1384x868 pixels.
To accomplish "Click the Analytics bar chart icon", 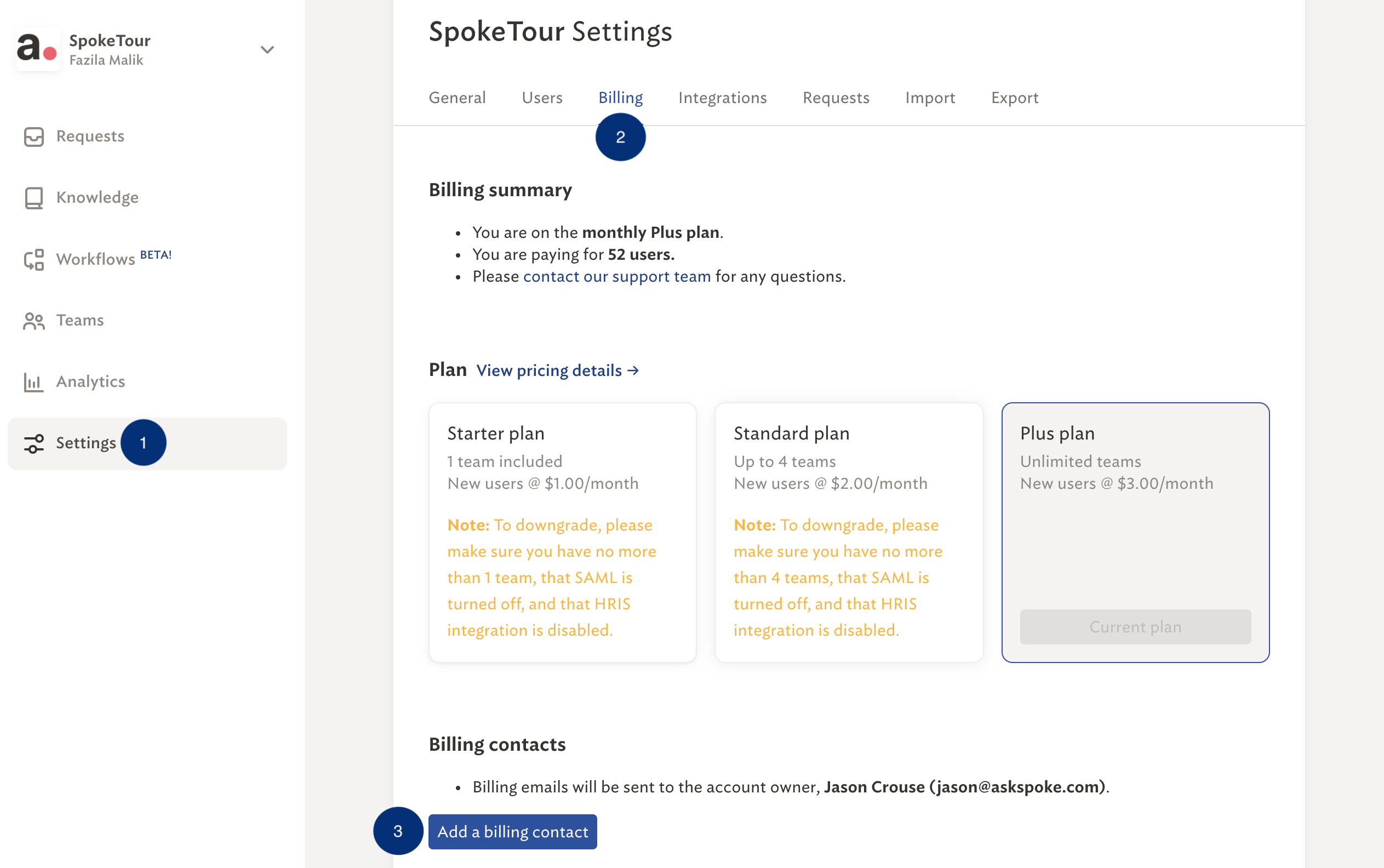I will (x=34, y=382).
